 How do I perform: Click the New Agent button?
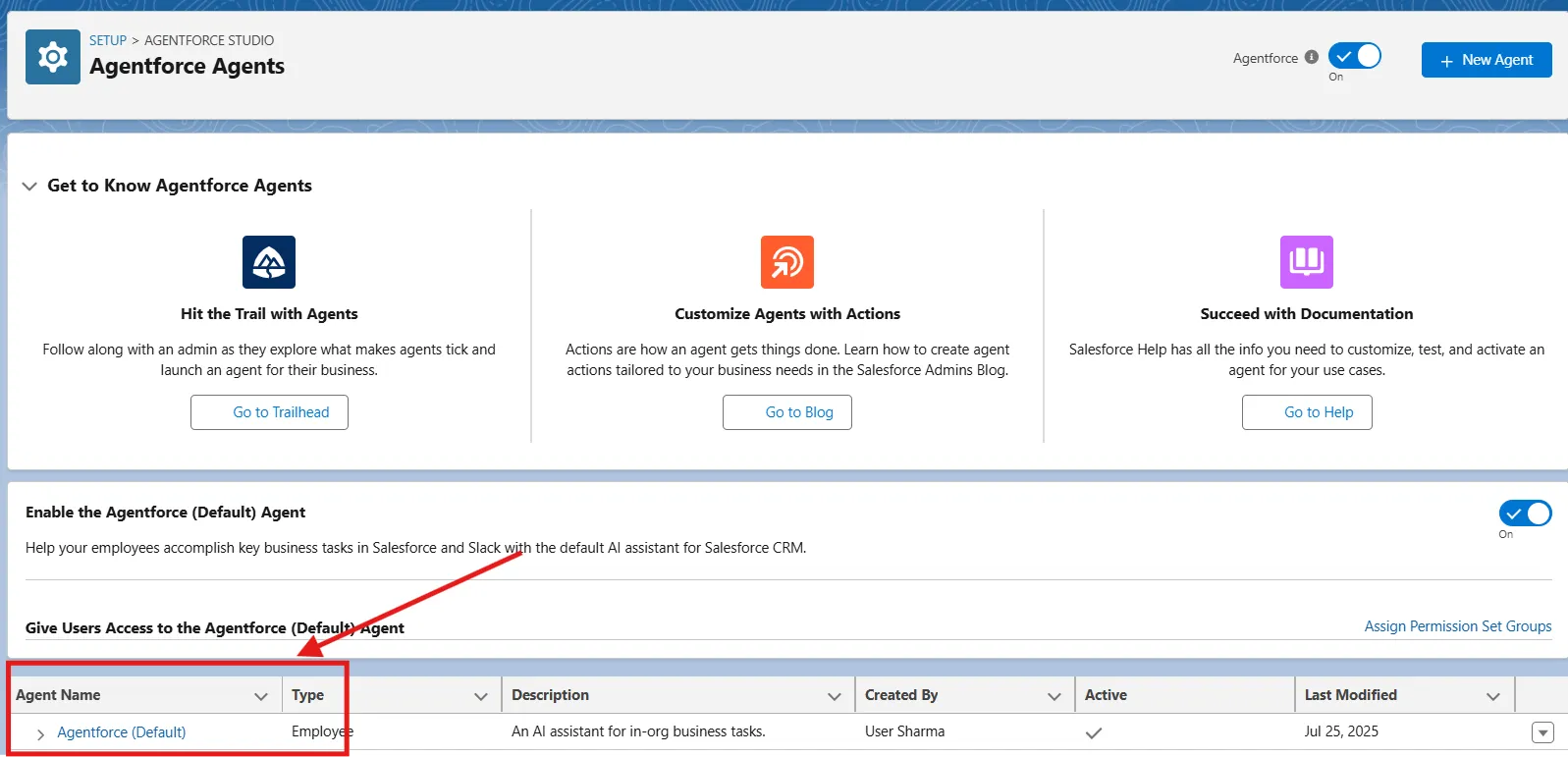[x=1486, y=60]
